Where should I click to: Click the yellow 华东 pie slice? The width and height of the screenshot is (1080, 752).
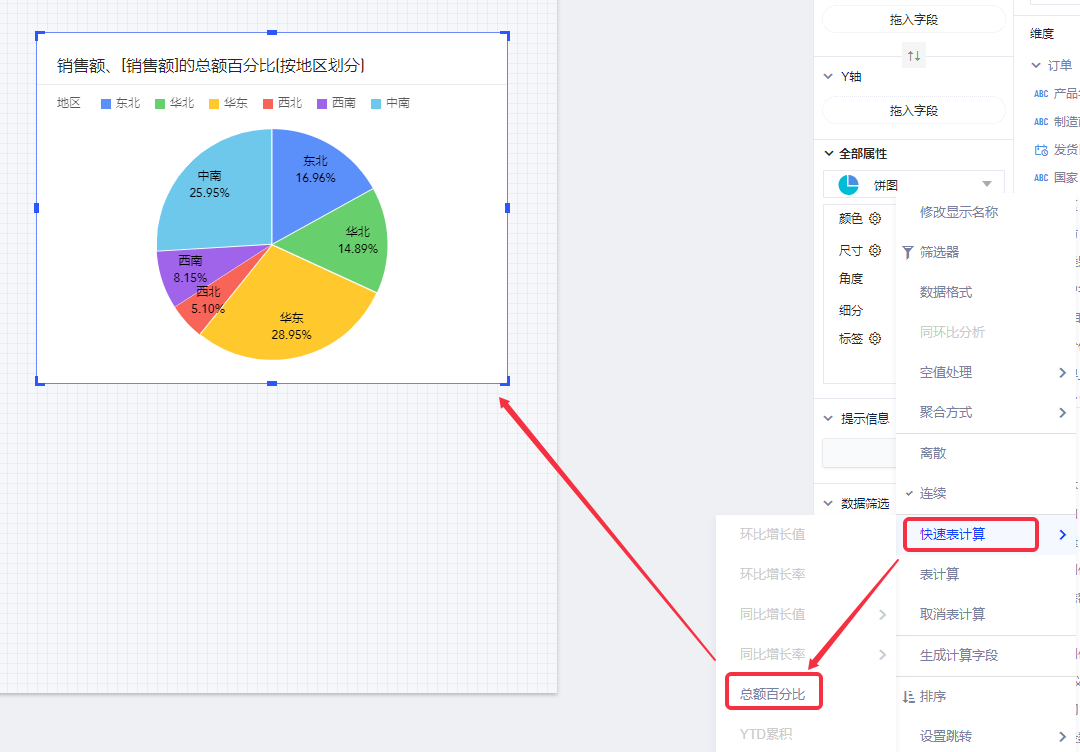click(x=290, y=310)
